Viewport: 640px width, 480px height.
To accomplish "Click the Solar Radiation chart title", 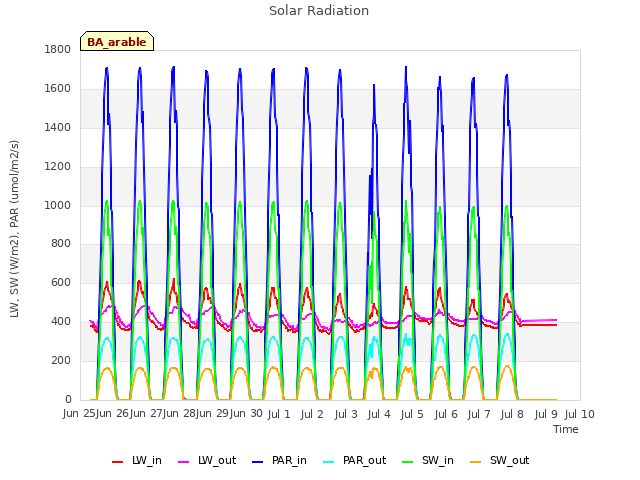I will click(319, 11).
